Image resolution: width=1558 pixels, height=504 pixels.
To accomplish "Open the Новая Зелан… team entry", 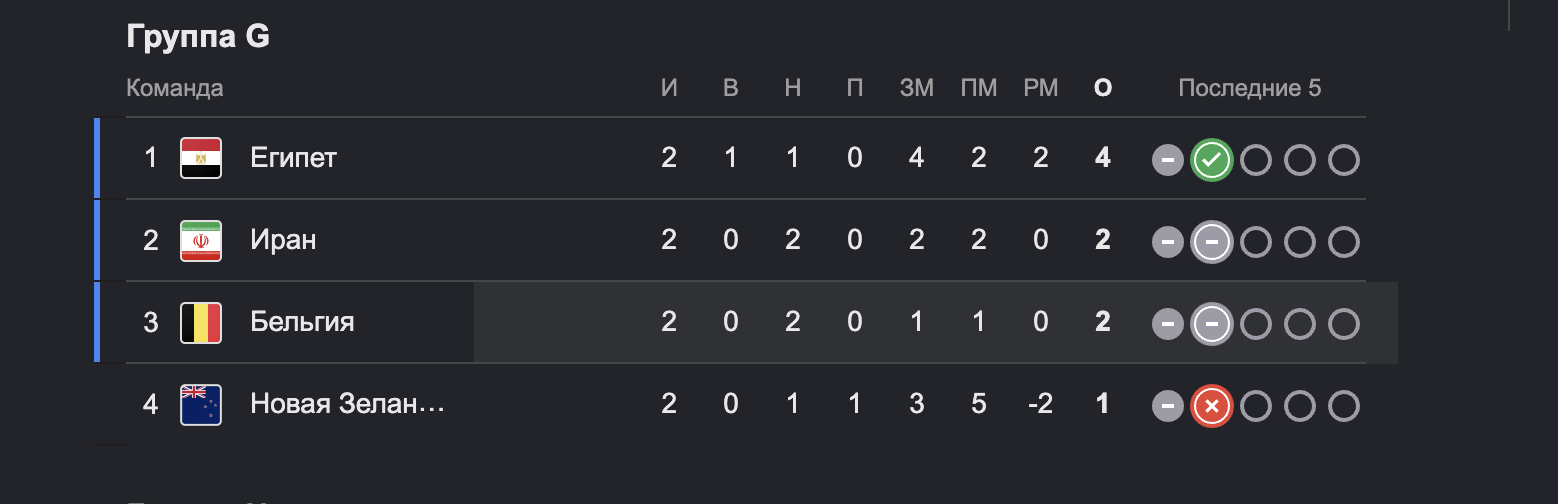I will [347, 404].
